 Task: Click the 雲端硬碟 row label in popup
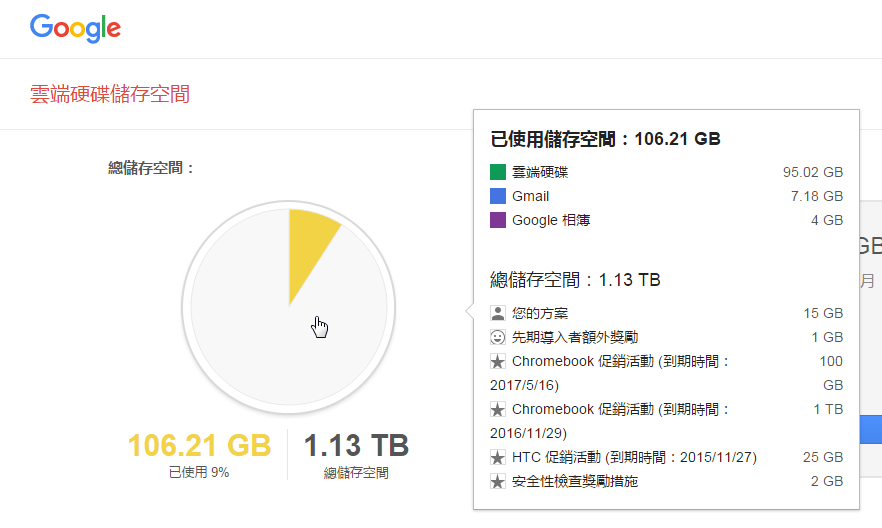point(540,172)
